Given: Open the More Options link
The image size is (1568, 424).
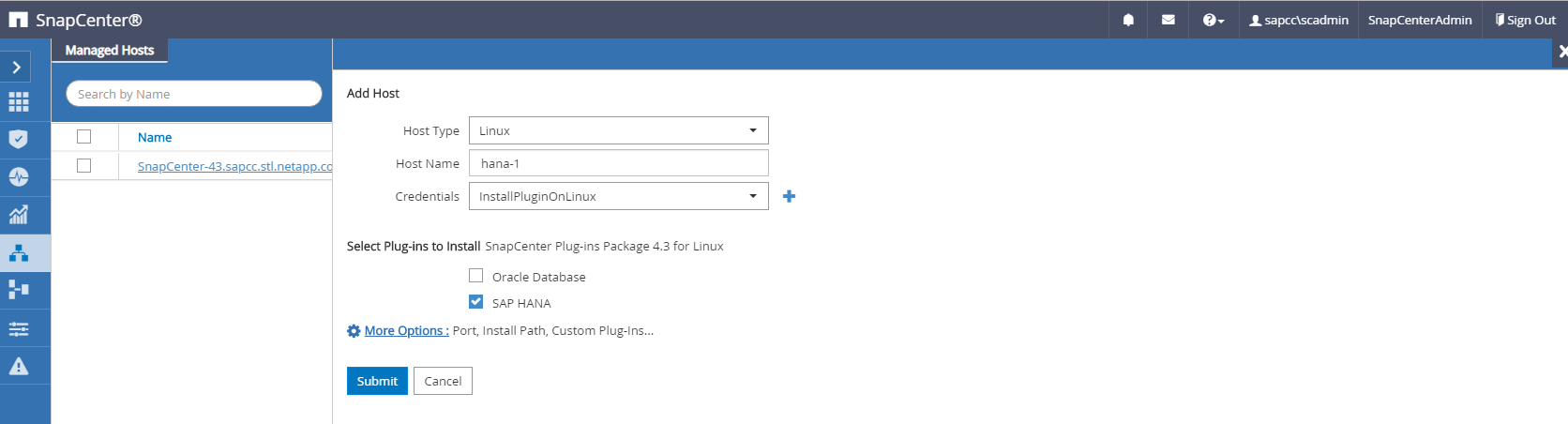Looking at the screenshot, I should (x=406, y=330).
